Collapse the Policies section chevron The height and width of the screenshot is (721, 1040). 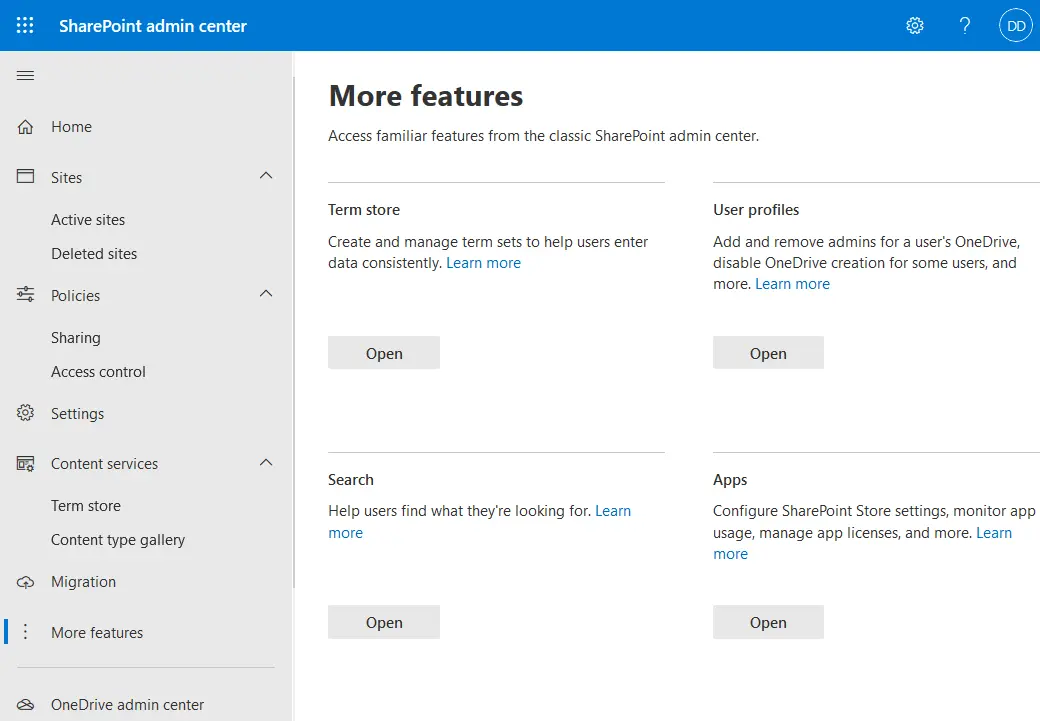coord(266,294)
